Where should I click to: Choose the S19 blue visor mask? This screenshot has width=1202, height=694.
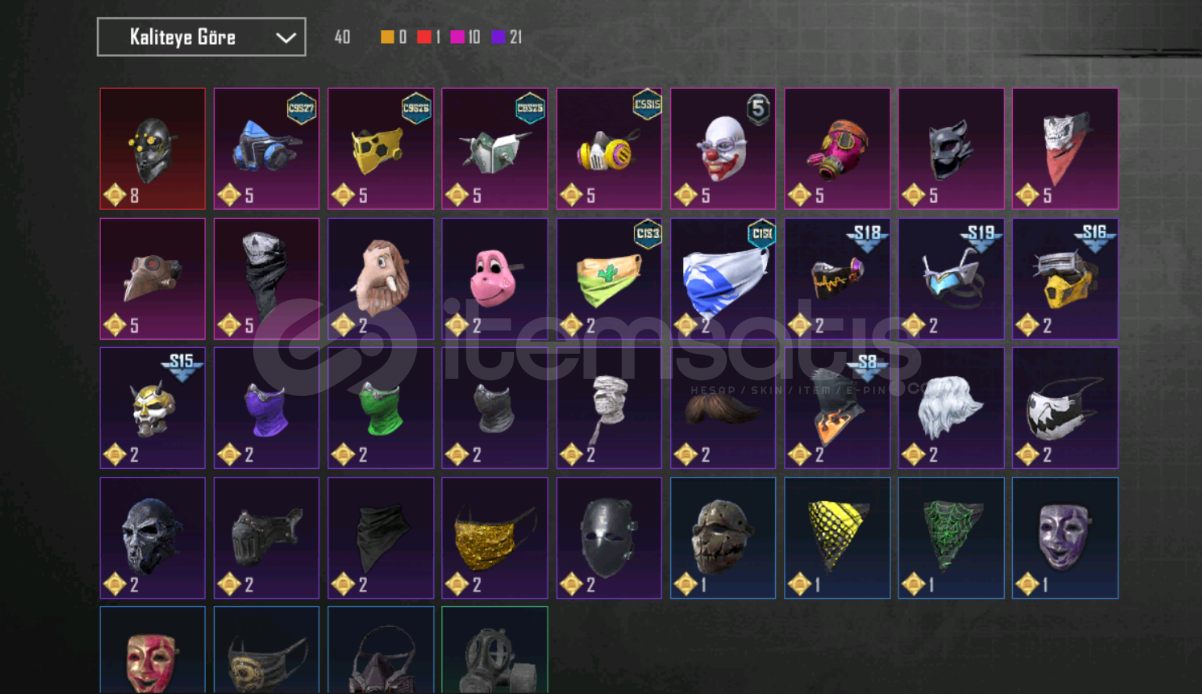click(951, 279)
